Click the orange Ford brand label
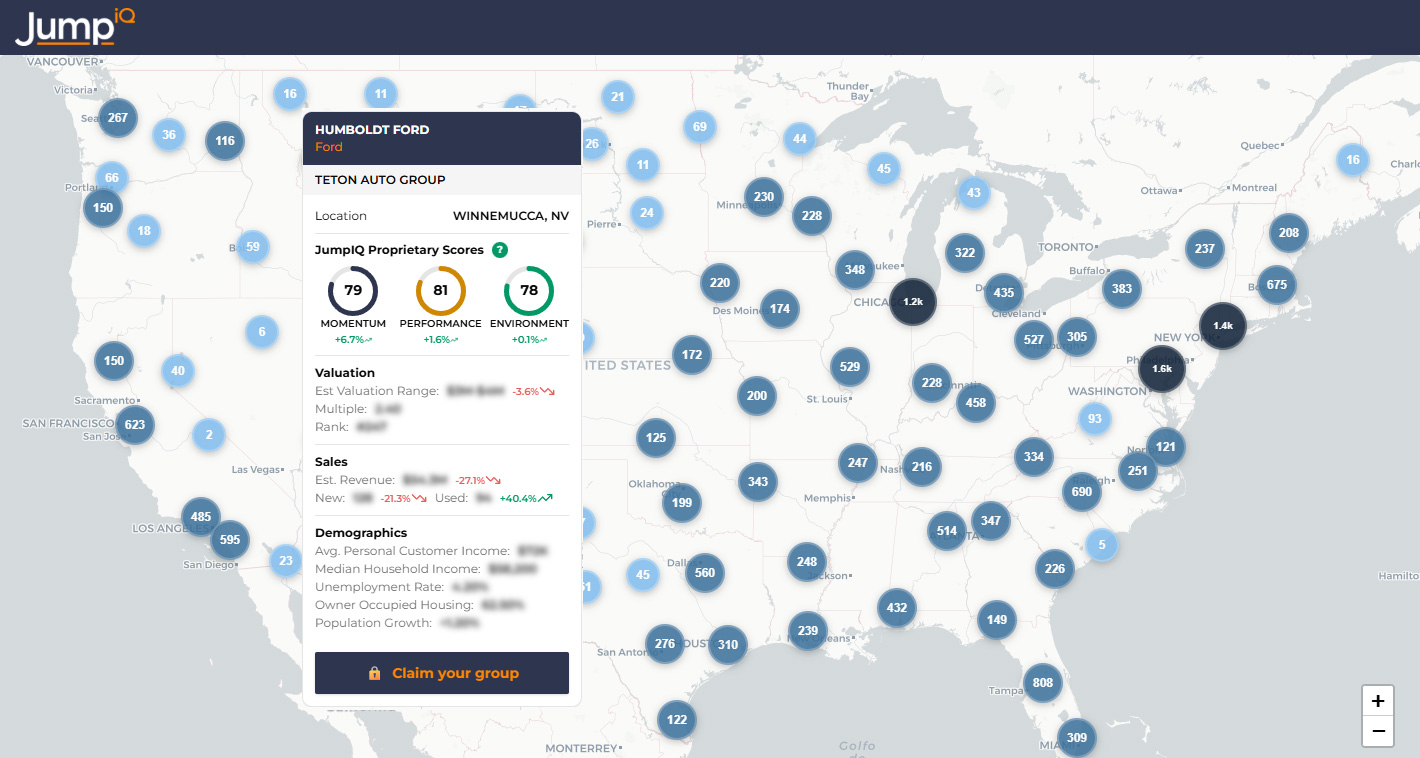This screenshot has height=758, width=1420. 329,147
